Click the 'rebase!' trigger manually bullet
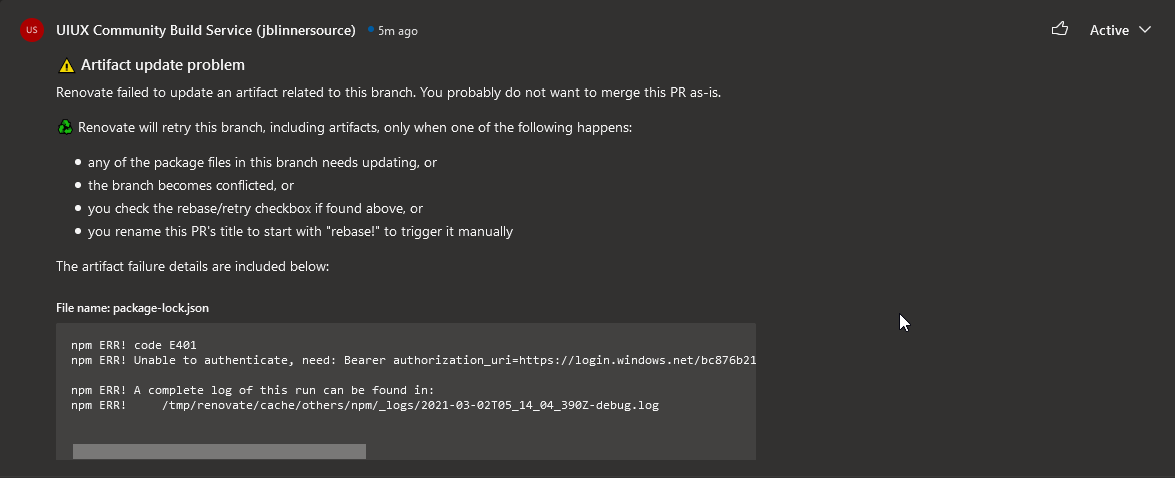This screenshot has height=478, width=1175. (x=300, y=232)
